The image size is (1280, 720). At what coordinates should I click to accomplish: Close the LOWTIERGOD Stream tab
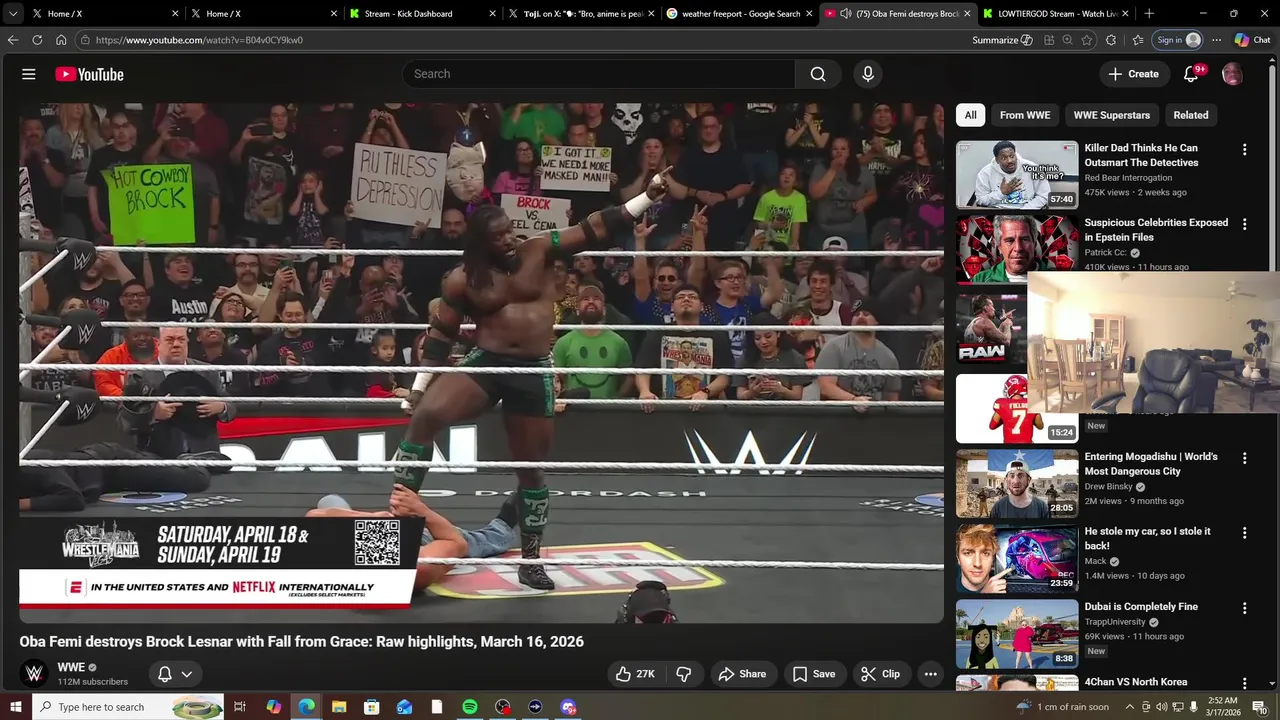point(1125,14)
